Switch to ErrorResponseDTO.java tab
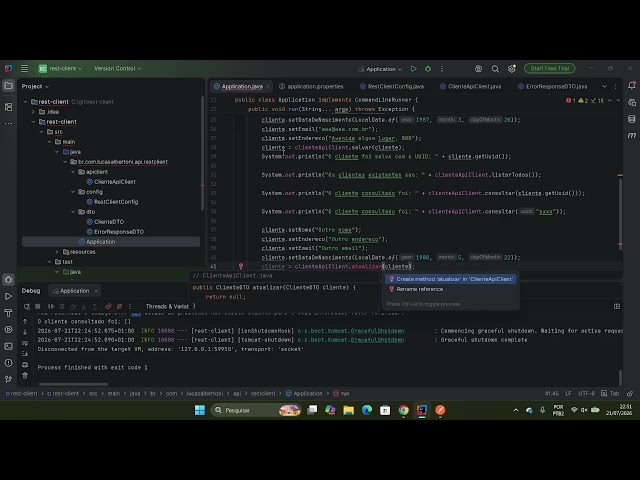The height and width of the screenshot is (480, 640). click(x=553, y=87)
